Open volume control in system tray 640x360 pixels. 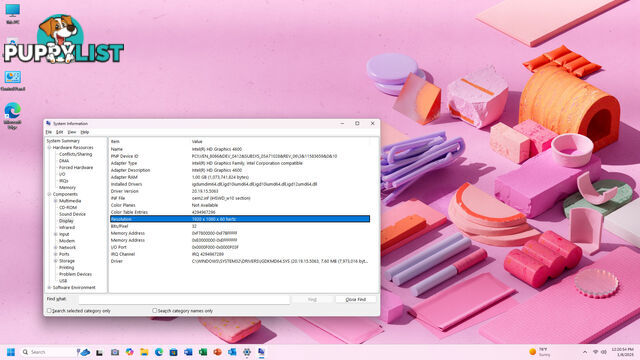point(604,352)
